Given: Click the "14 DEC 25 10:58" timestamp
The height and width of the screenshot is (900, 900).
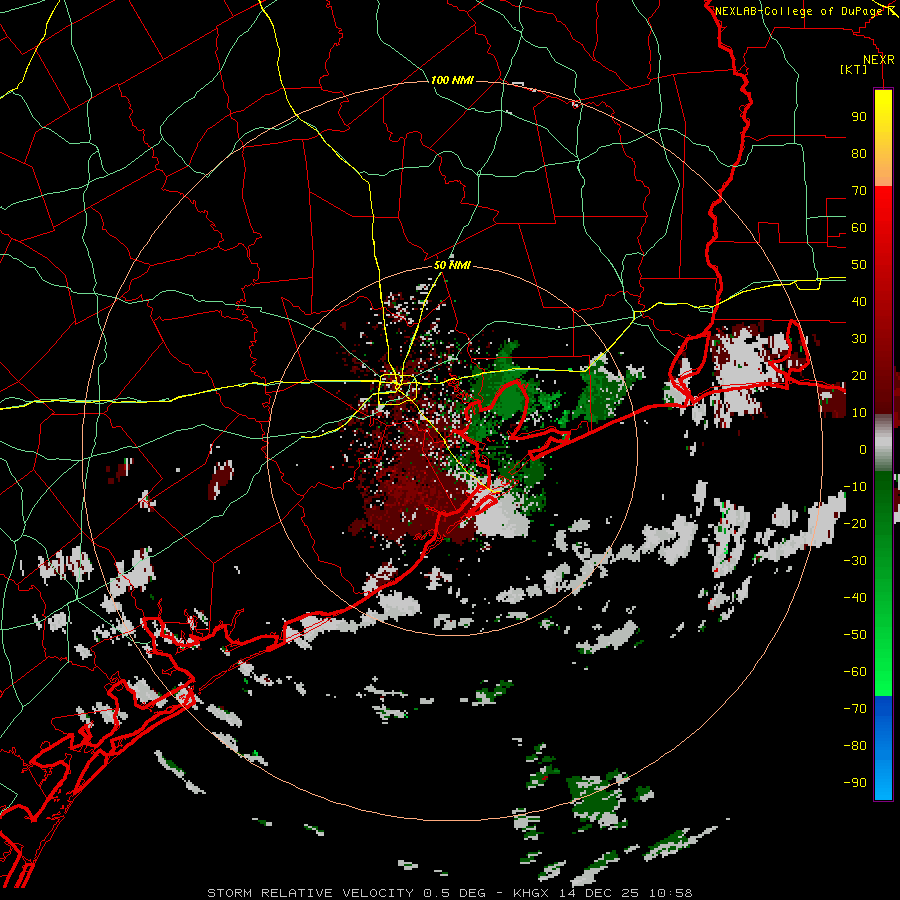Looking at the screenshot, I should pyautogui.click(x=626, y=893).
